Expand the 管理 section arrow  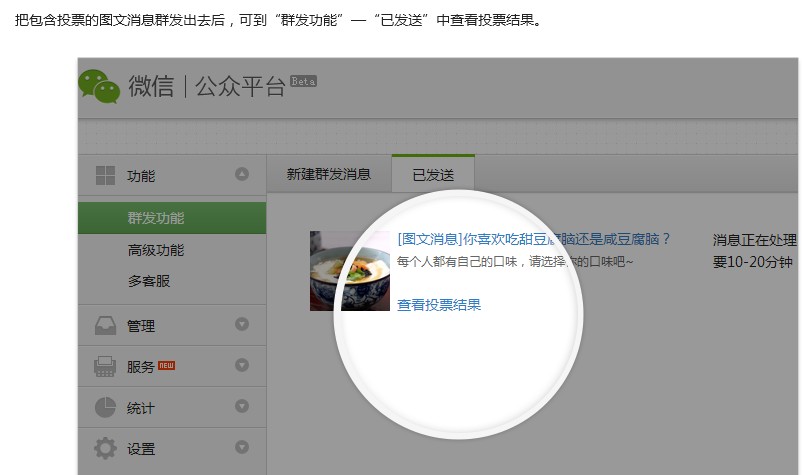(241, 324)
